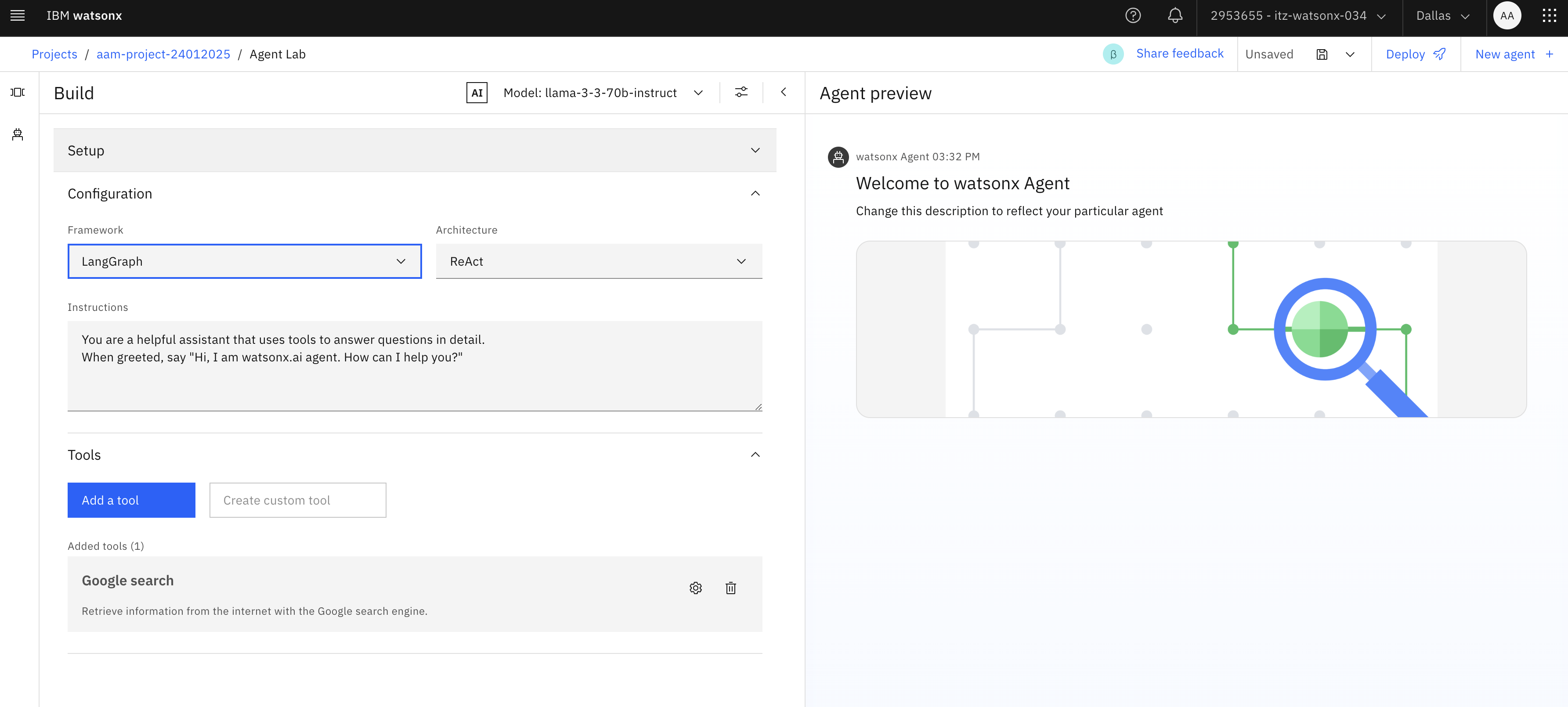1568x707 pixels.
Task: Toggle the side panel icon in left rail
Action: click(x=18, y=92)
